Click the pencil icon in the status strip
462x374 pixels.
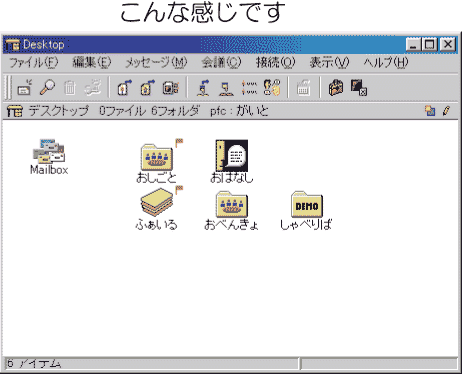point(447,111)
